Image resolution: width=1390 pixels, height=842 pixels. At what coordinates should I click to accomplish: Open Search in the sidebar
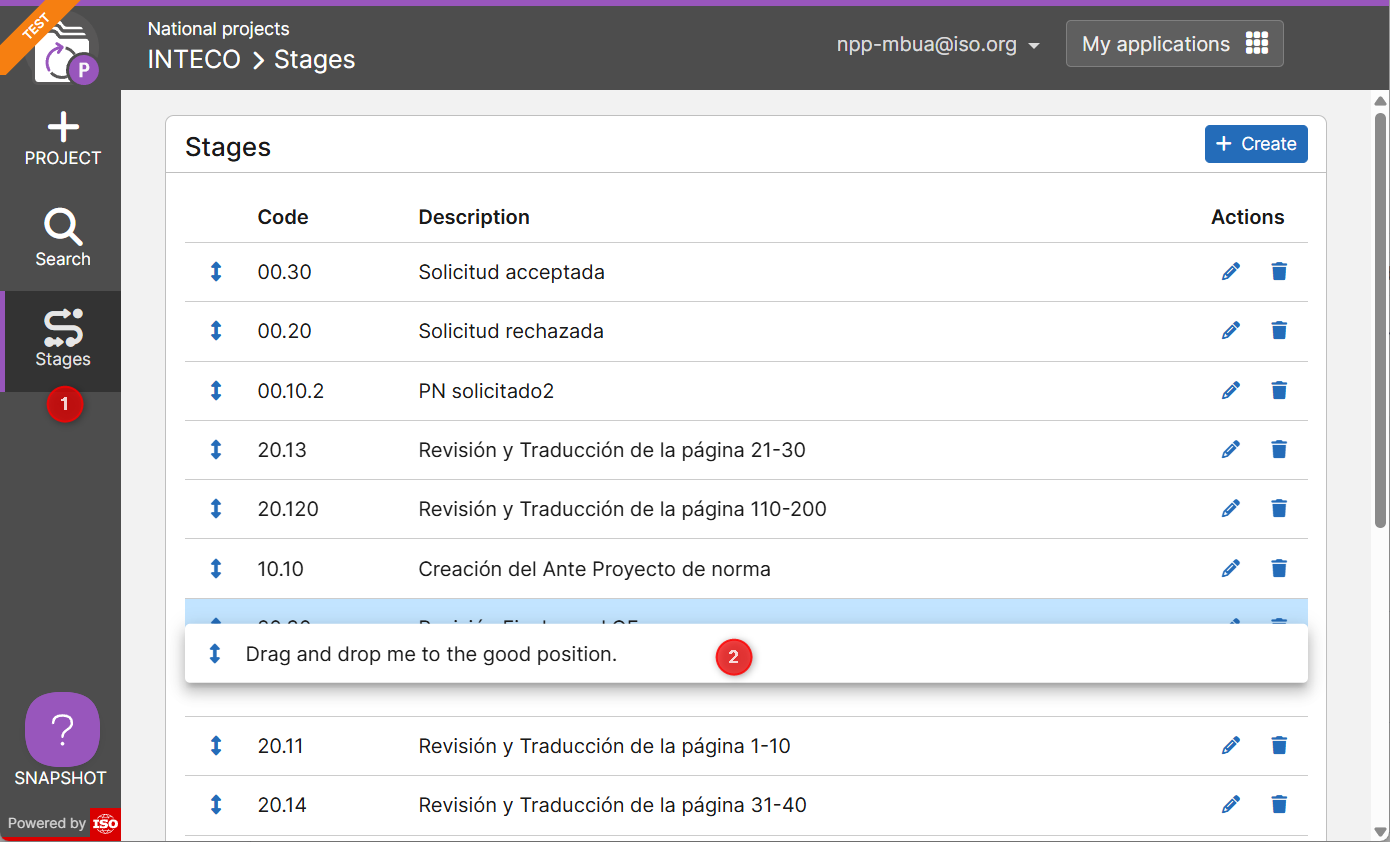(x=62, y=239)
